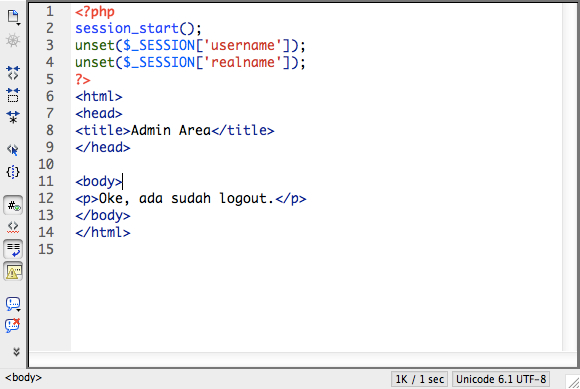
Task: Click line number 10 in the gutter
Action: coord(46,164)
